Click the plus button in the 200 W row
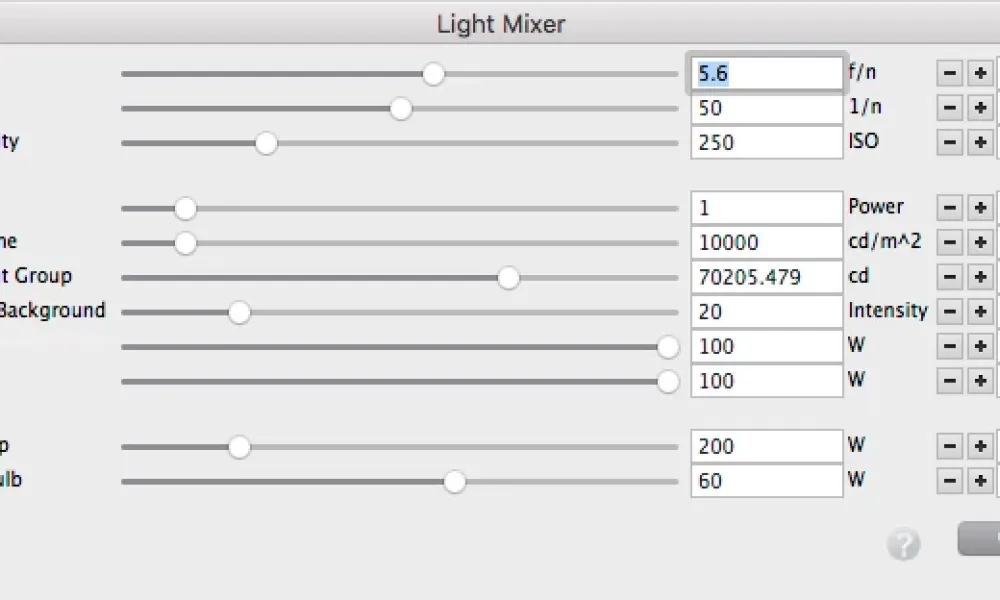This screenshot has height=600, width=1000. coord(980,446)
